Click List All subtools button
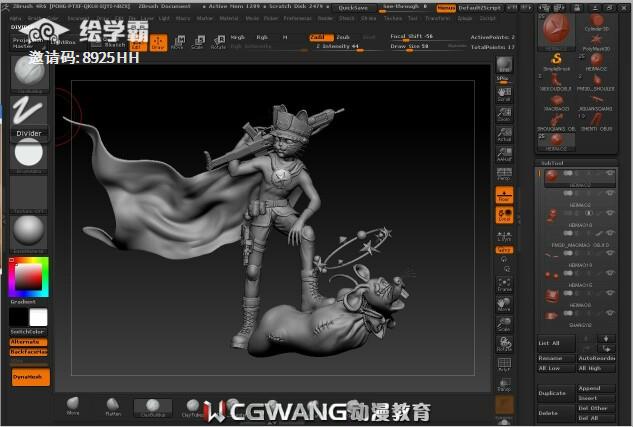The height and width of the screenshot is (427, 633). point(555,343)
